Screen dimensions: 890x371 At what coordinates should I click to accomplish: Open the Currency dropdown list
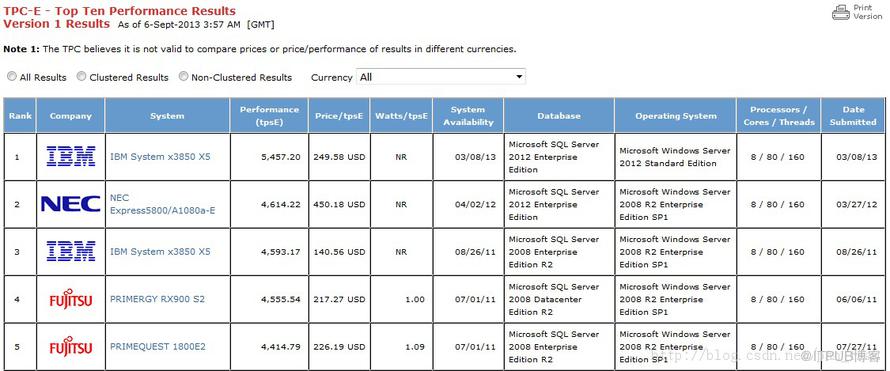point(440,77)
